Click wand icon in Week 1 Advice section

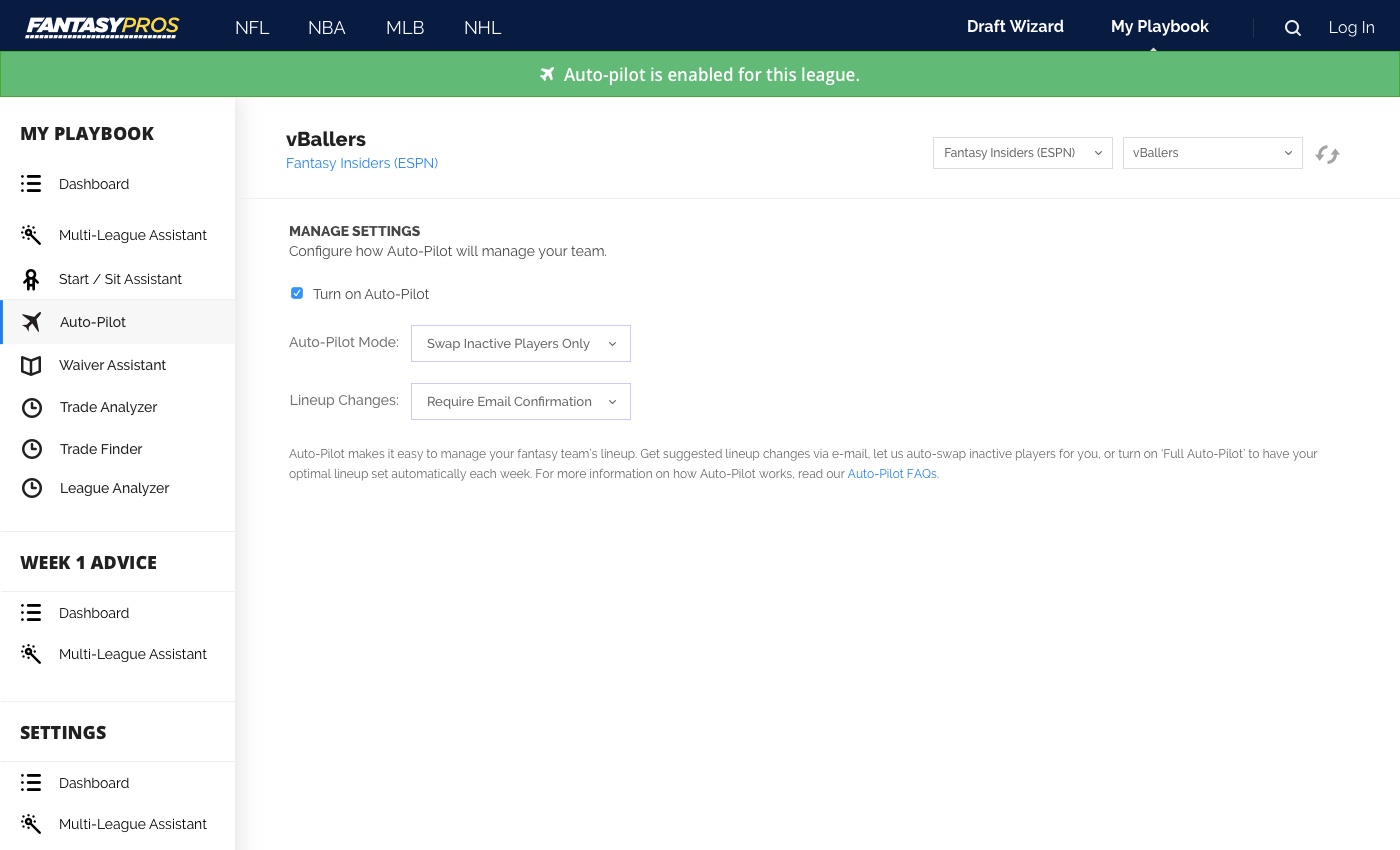pyautogui.click(x=31, y=654)
